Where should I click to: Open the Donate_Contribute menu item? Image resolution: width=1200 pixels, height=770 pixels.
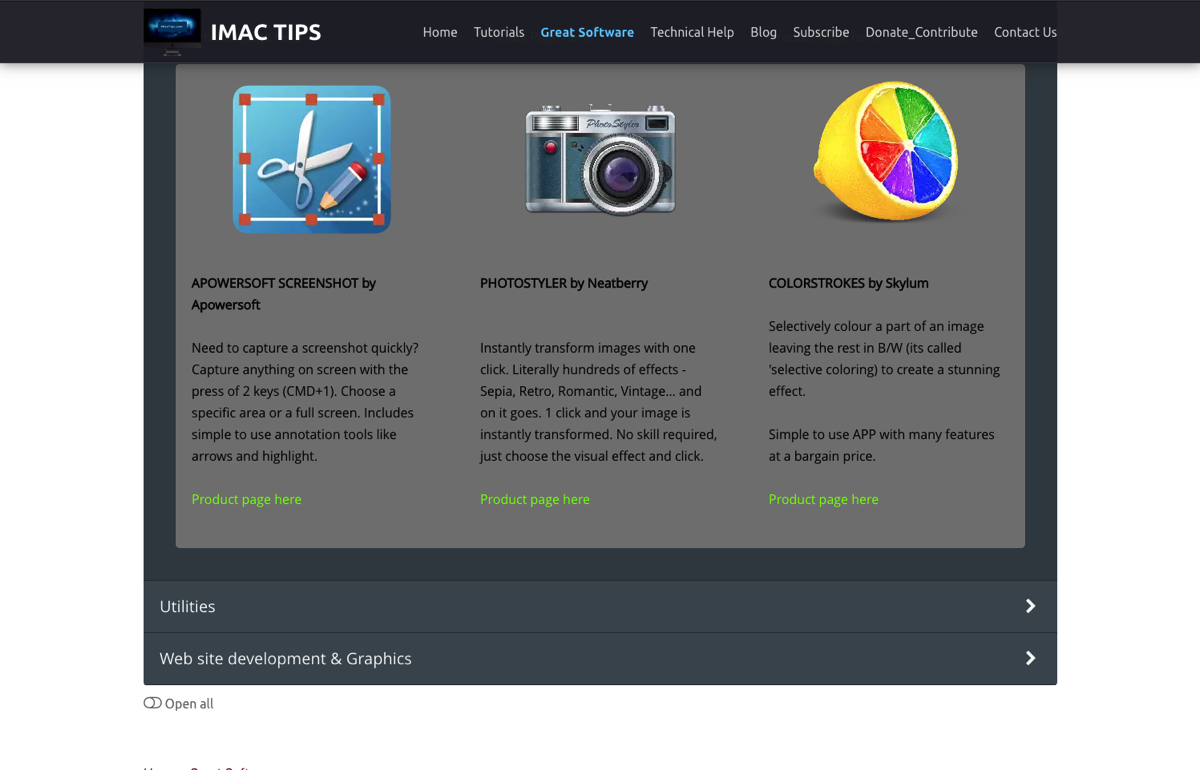922,32
